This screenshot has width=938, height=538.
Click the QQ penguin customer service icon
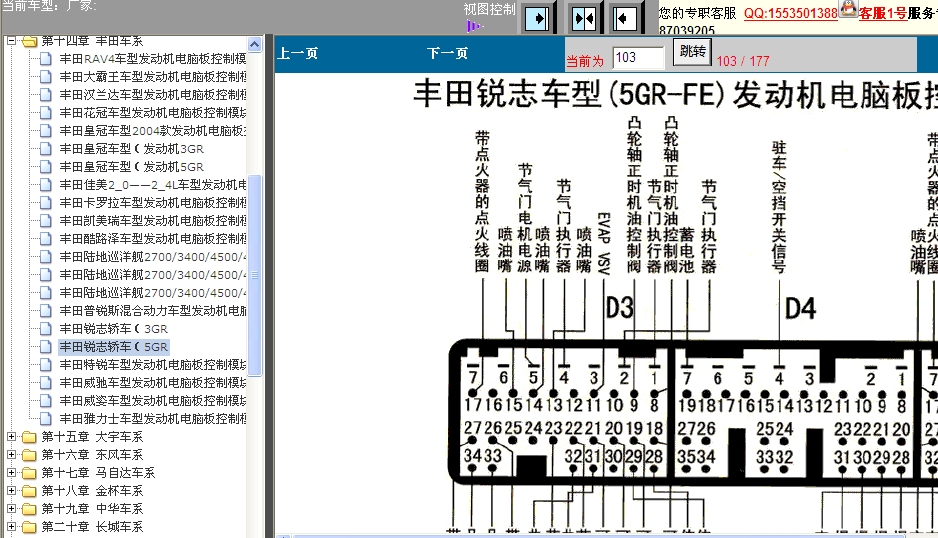tap(848, 8)
